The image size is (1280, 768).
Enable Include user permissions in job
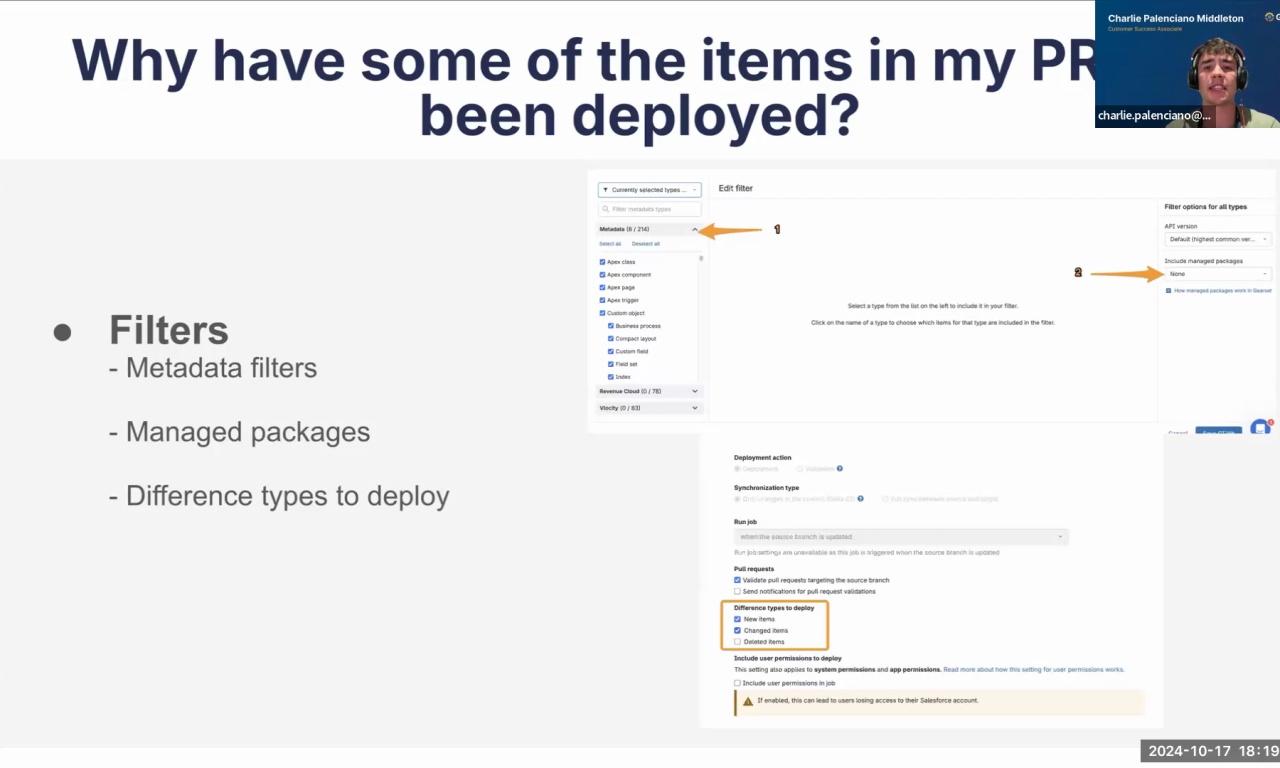click(x=737, y=683)
